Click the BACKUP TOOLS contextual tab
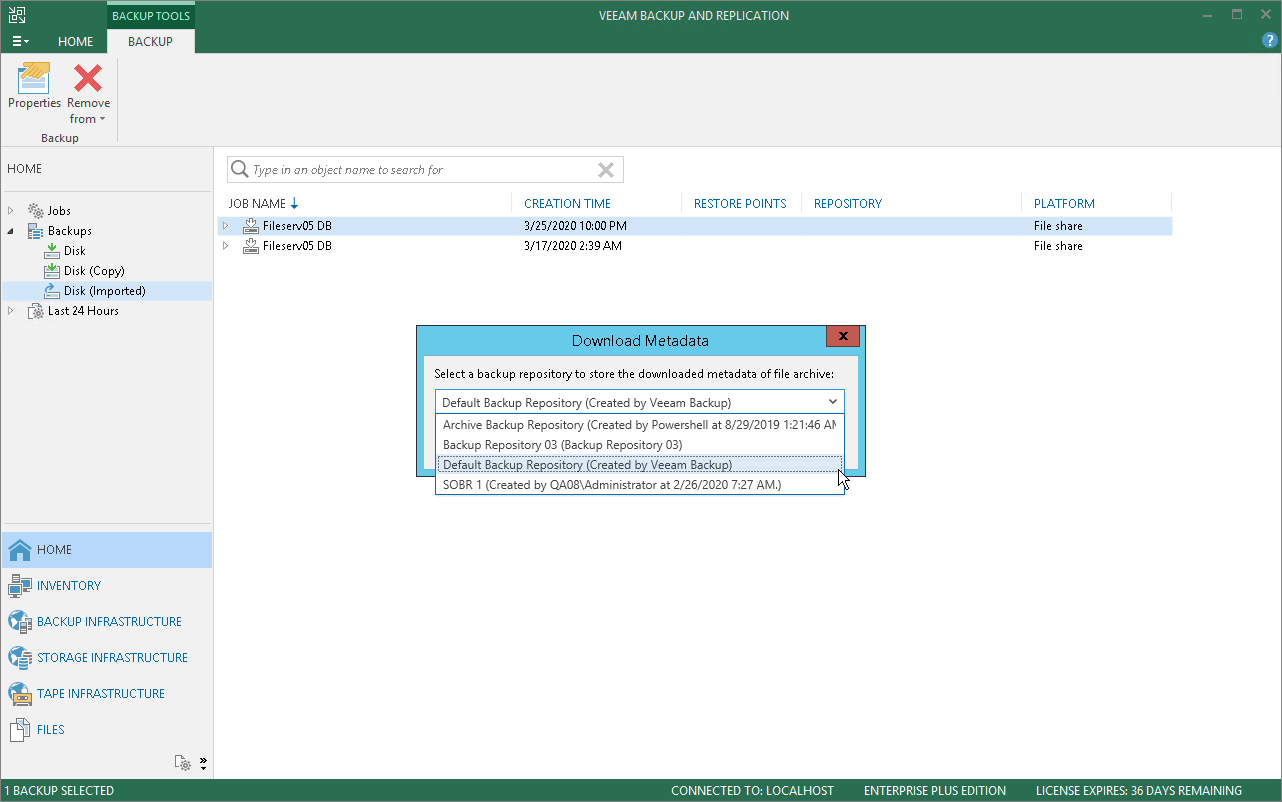Image resolution: width=1282 pixels, height=802 pixels. coord(151,16)
